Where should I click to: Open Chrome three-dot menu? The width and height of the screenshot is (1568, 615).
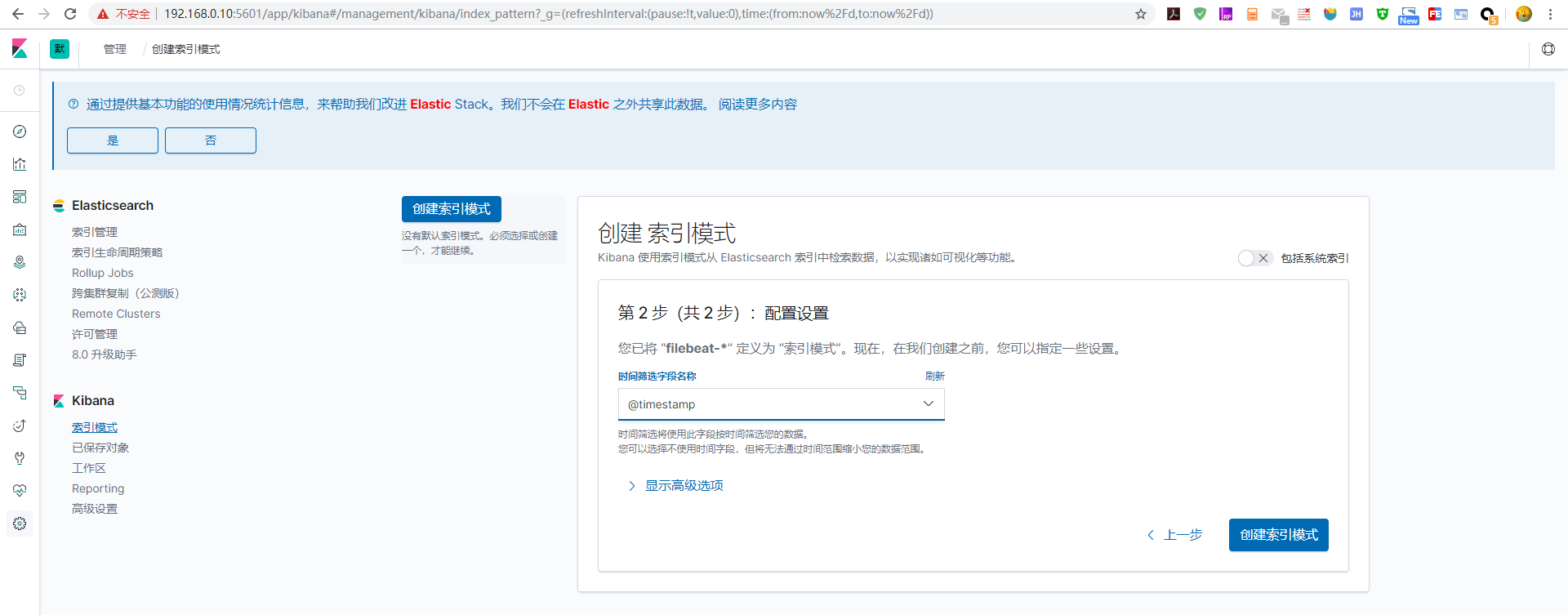pos(1550,14)
